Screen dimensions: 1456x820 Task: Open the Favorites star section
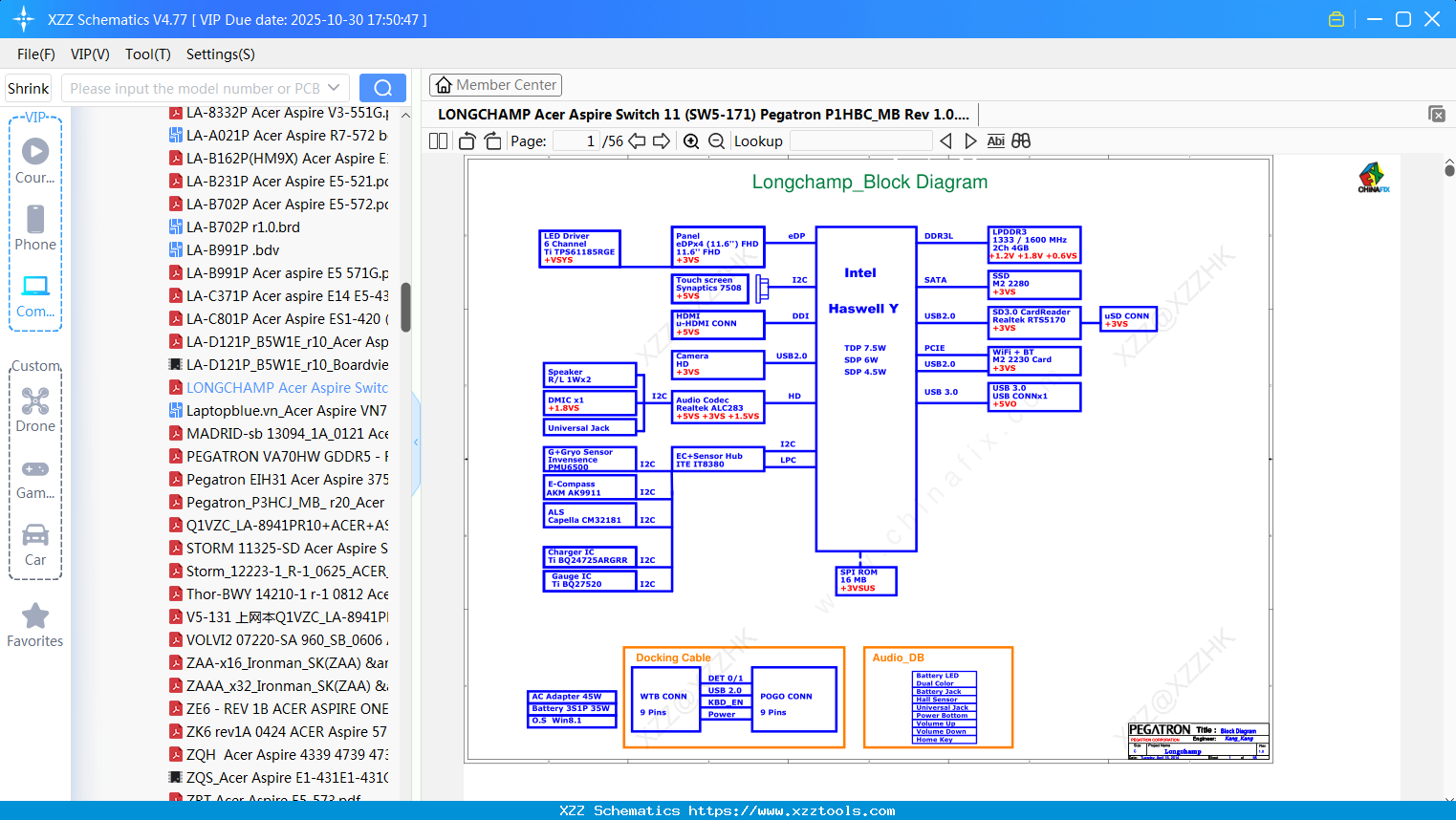[x=35, y=625]
